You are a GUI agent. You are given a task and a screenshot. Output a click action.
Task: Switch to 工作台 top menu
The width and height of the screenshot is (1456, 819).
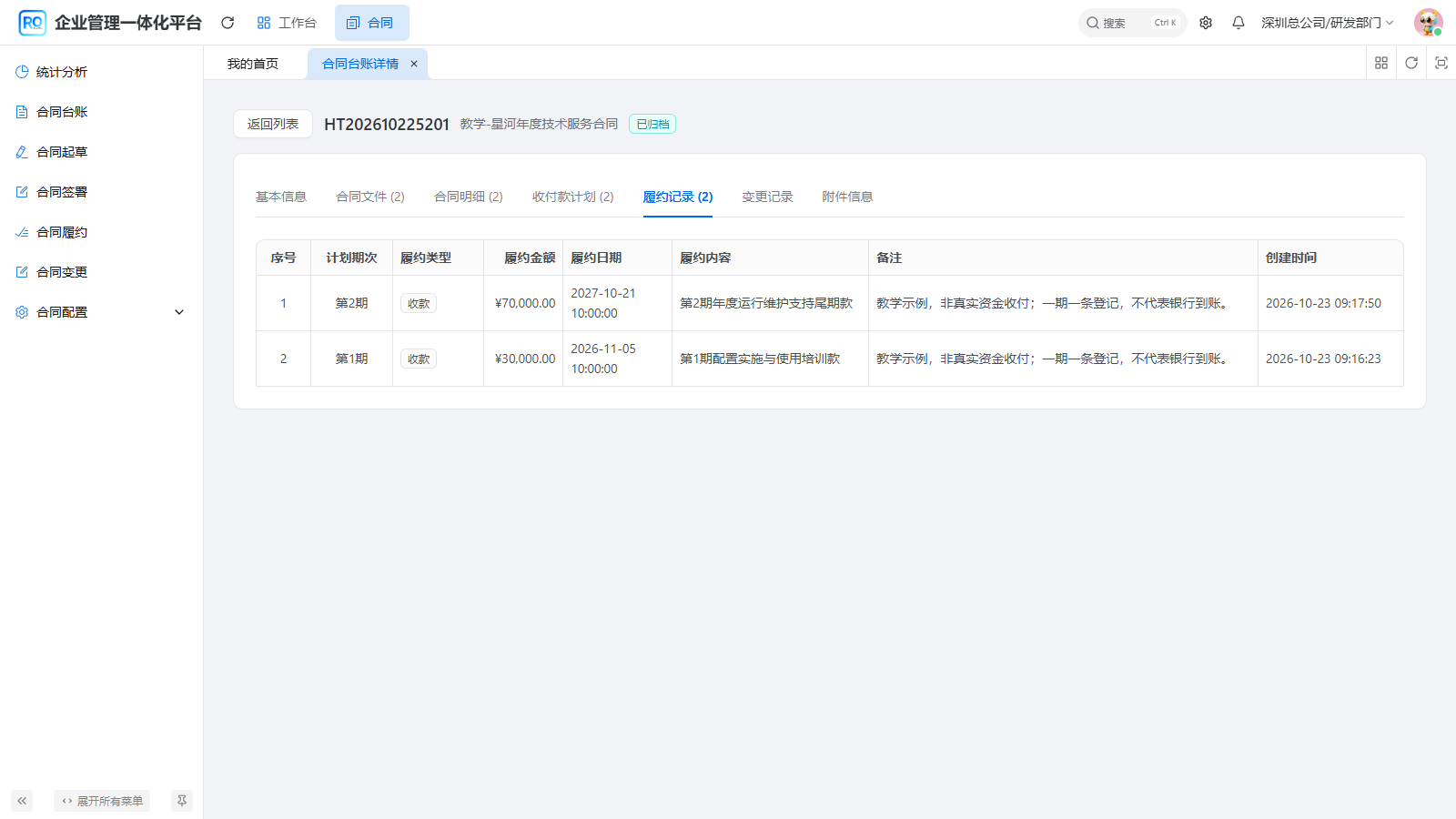tap(287, 23)
